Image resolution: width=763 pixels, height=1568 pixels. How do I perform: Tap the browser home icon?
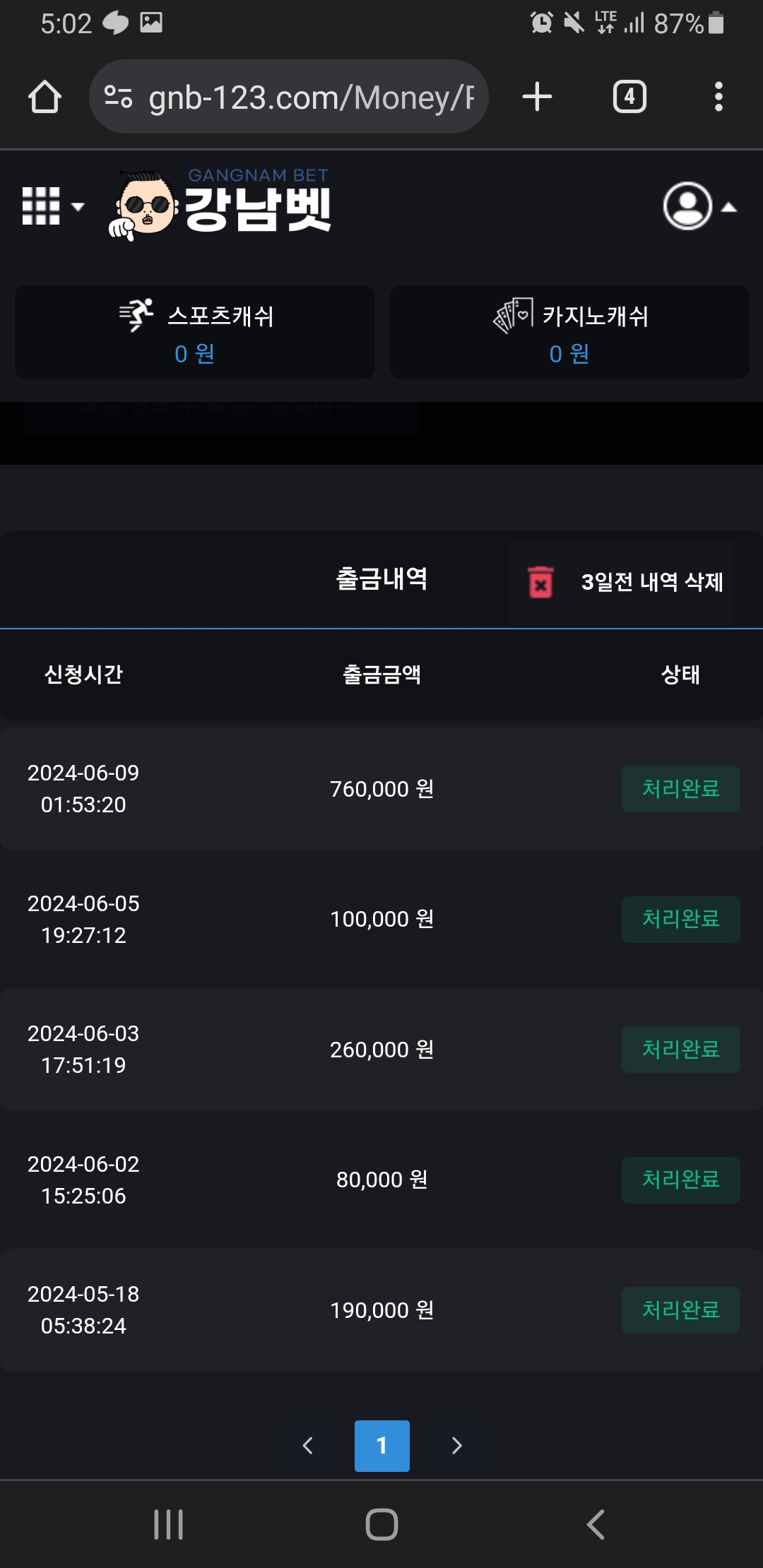[45, 97]
